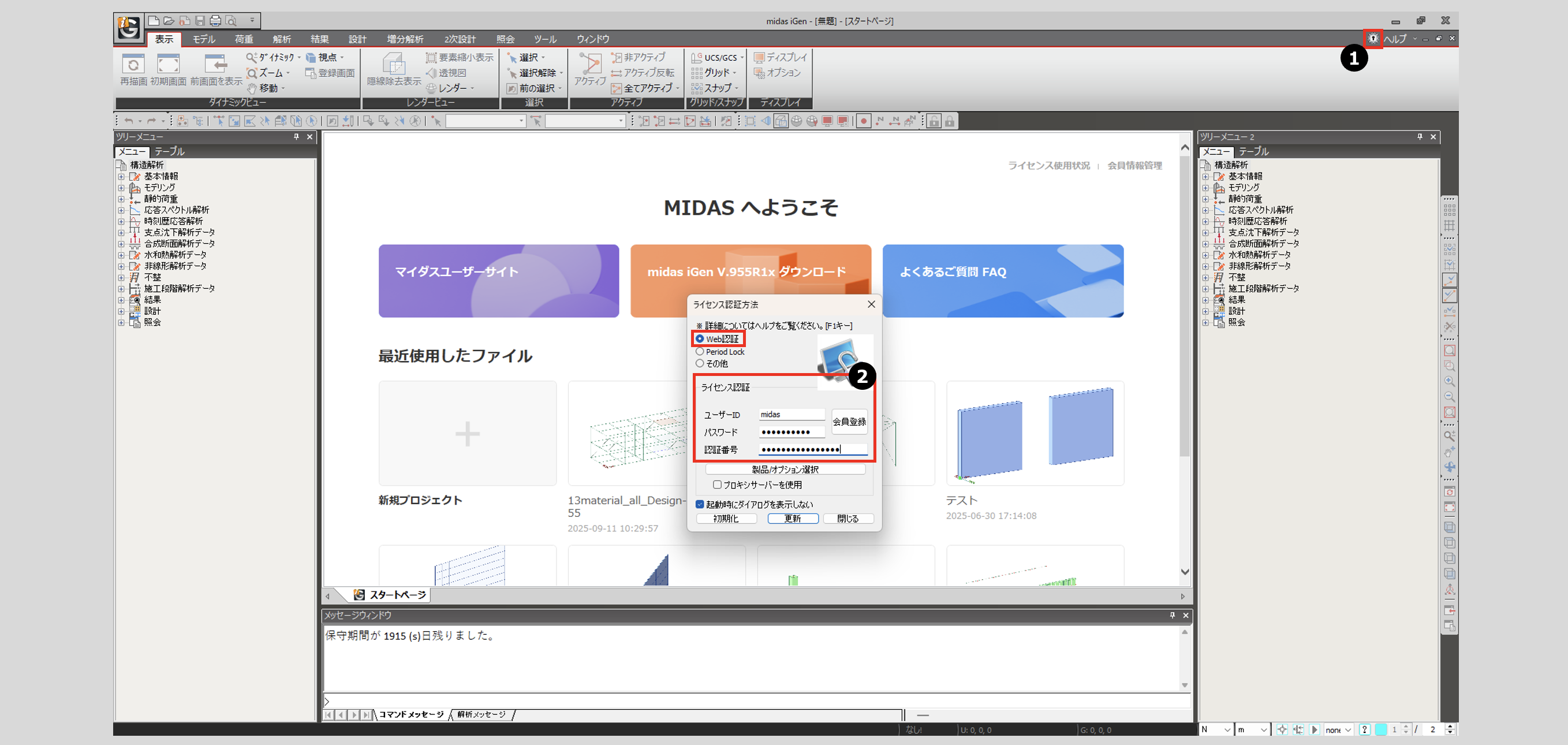Click the 前画面を表示 previous view icon

pyautogui.click(x=215, y=64)
